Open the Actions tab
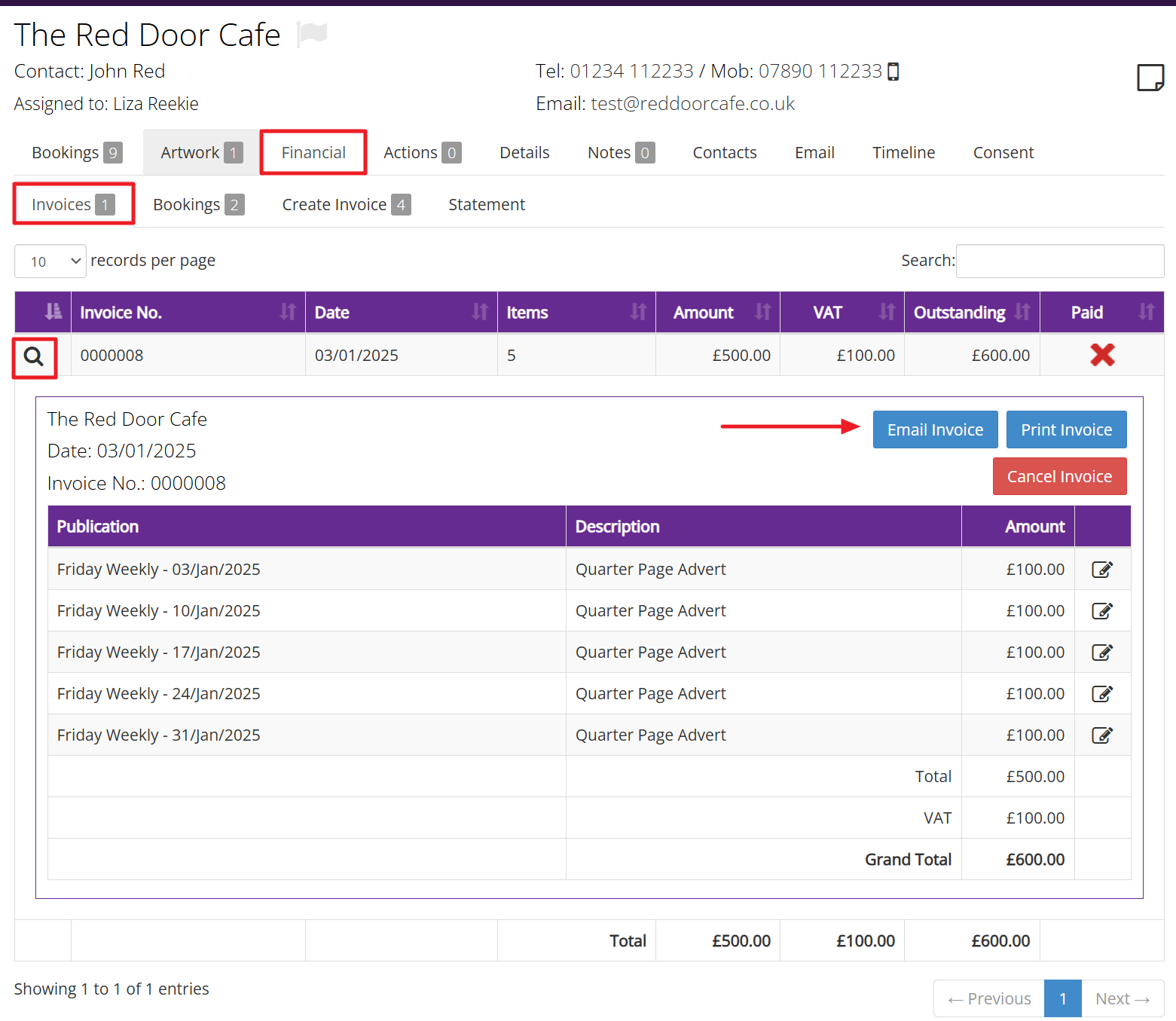The width and height of the screenshot is (1176, 1021). (x=422, y=153)
